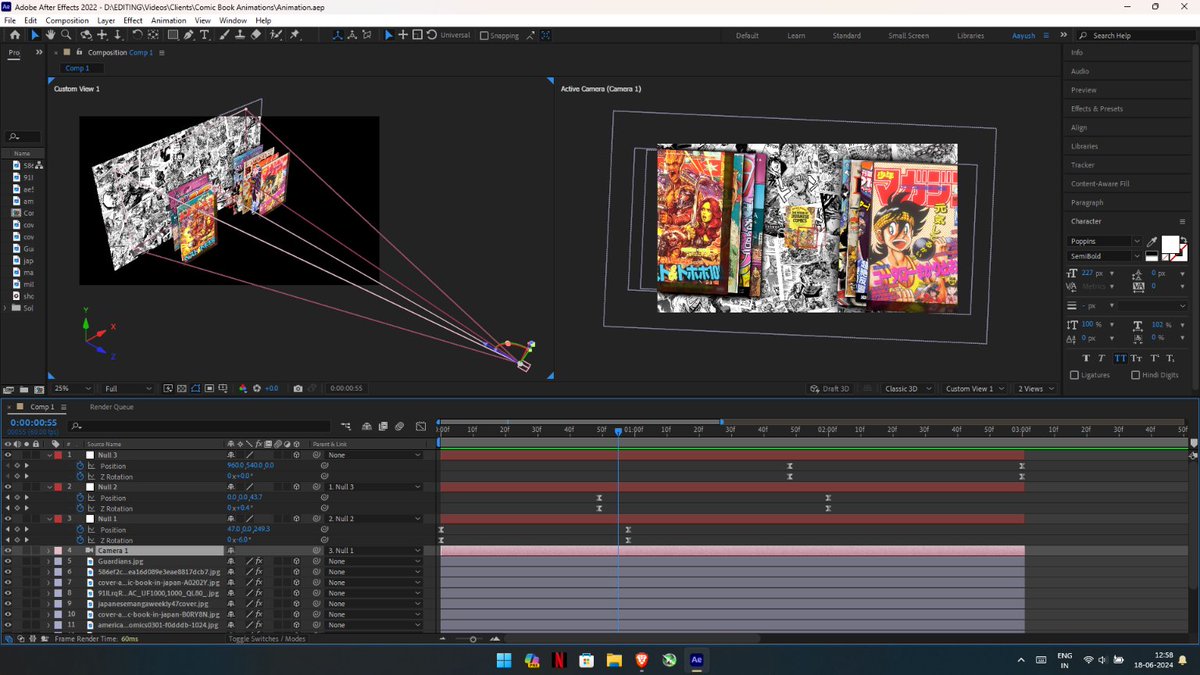Switch to the Learn workspace

[796, 35]
